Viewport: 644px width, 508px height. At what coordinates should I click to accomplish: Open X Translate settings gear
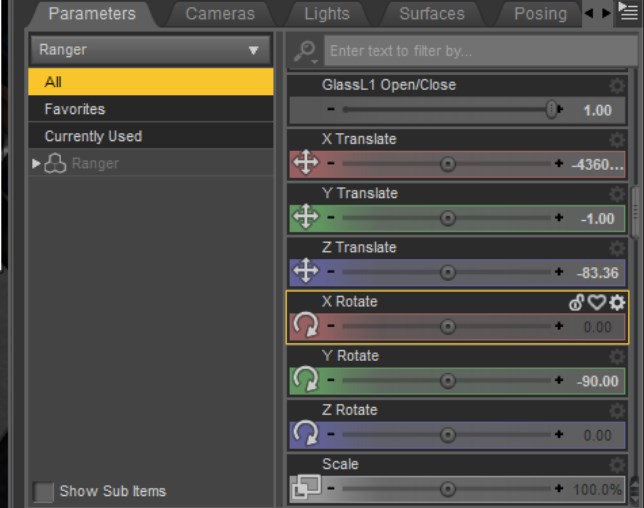pyautogui.click(x=616, y=140)
